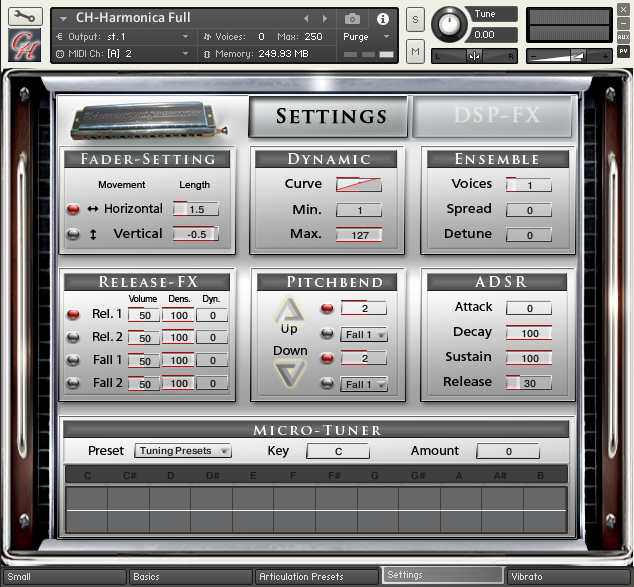Screen dimensions: 634x587
Task: Click the Dynamic Min. value field
Action: click(359, 210)
